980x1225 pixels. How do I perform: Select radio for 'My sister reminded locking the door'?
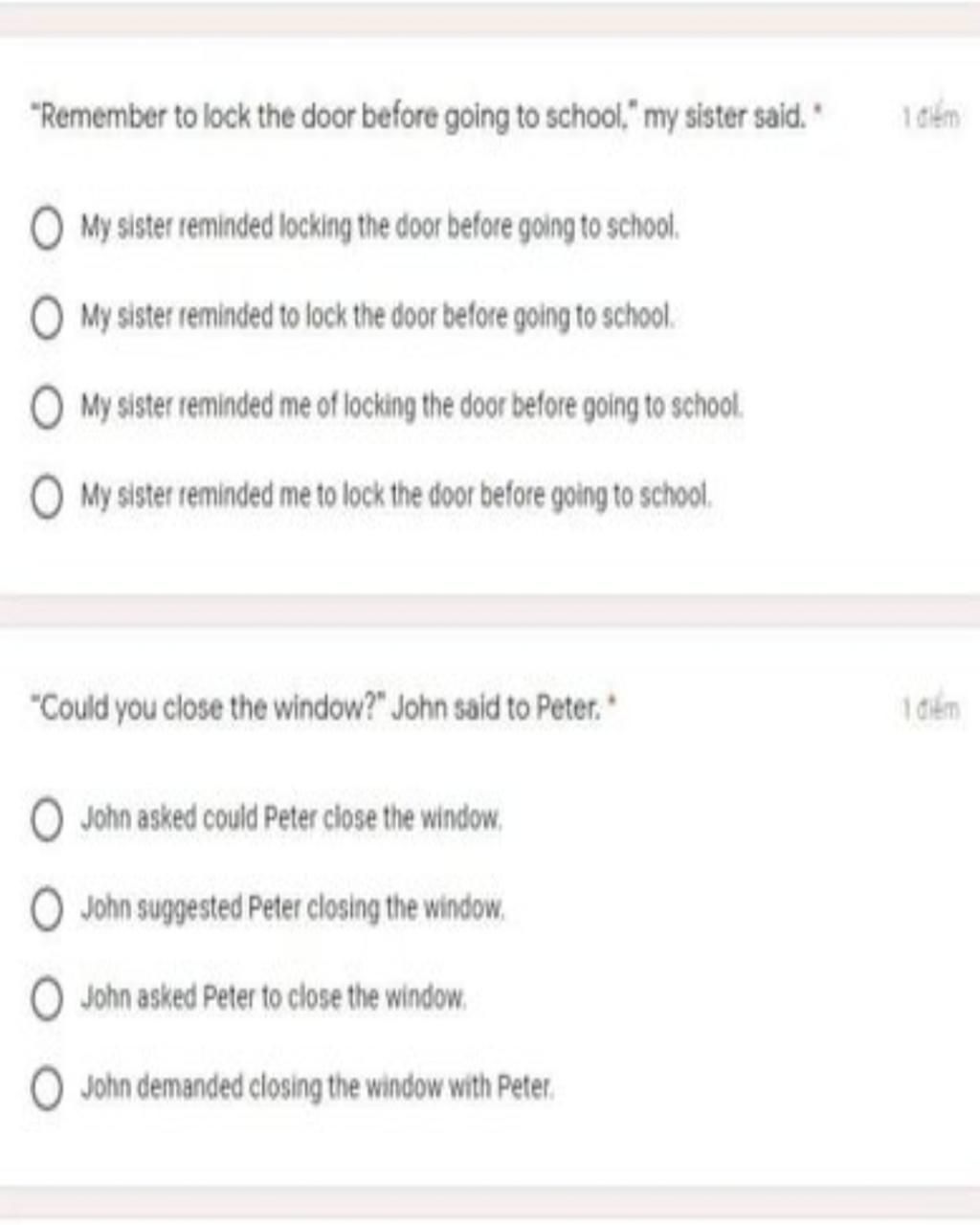46,229
